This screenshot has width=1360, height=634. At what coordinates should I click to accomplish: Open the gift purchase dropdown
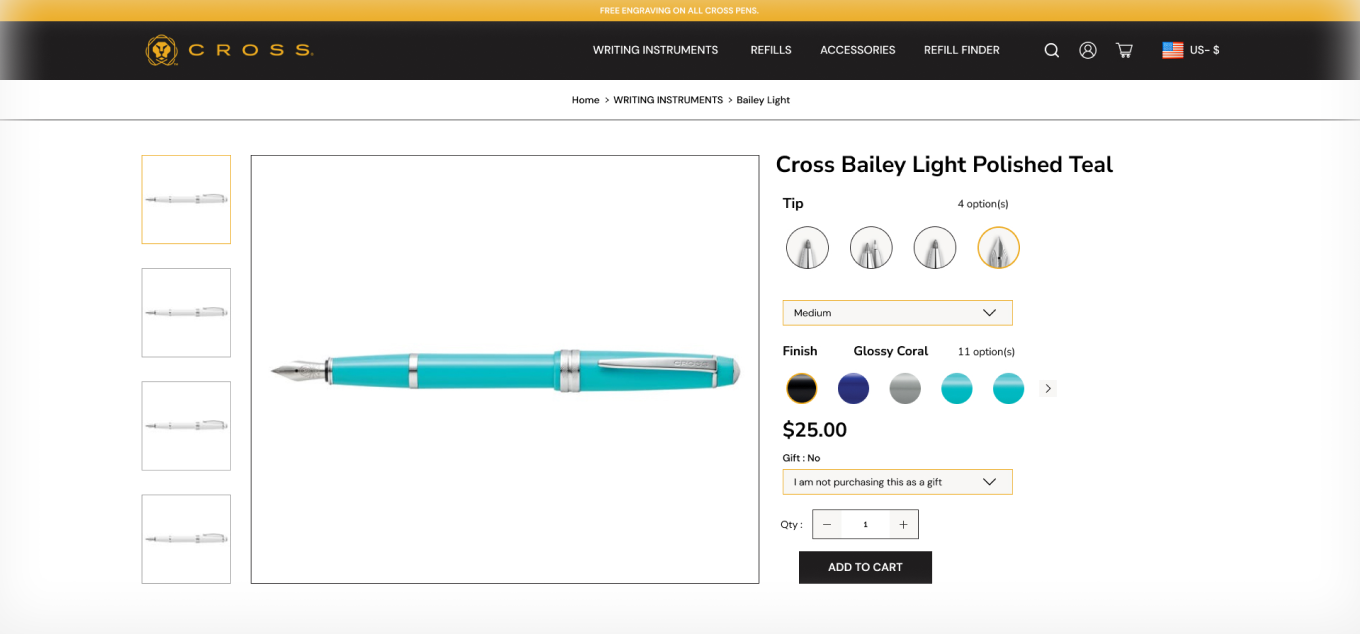coord(897,482)
